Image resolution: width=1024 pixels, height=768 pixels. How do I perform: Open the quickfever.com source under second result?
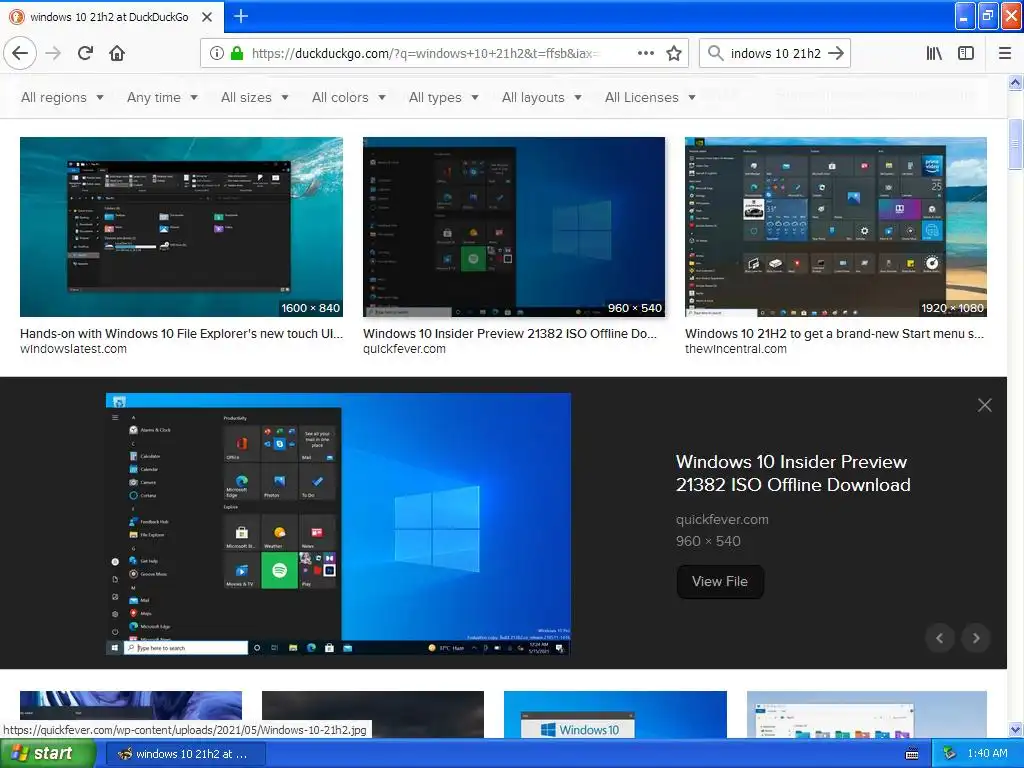[404, 349]
